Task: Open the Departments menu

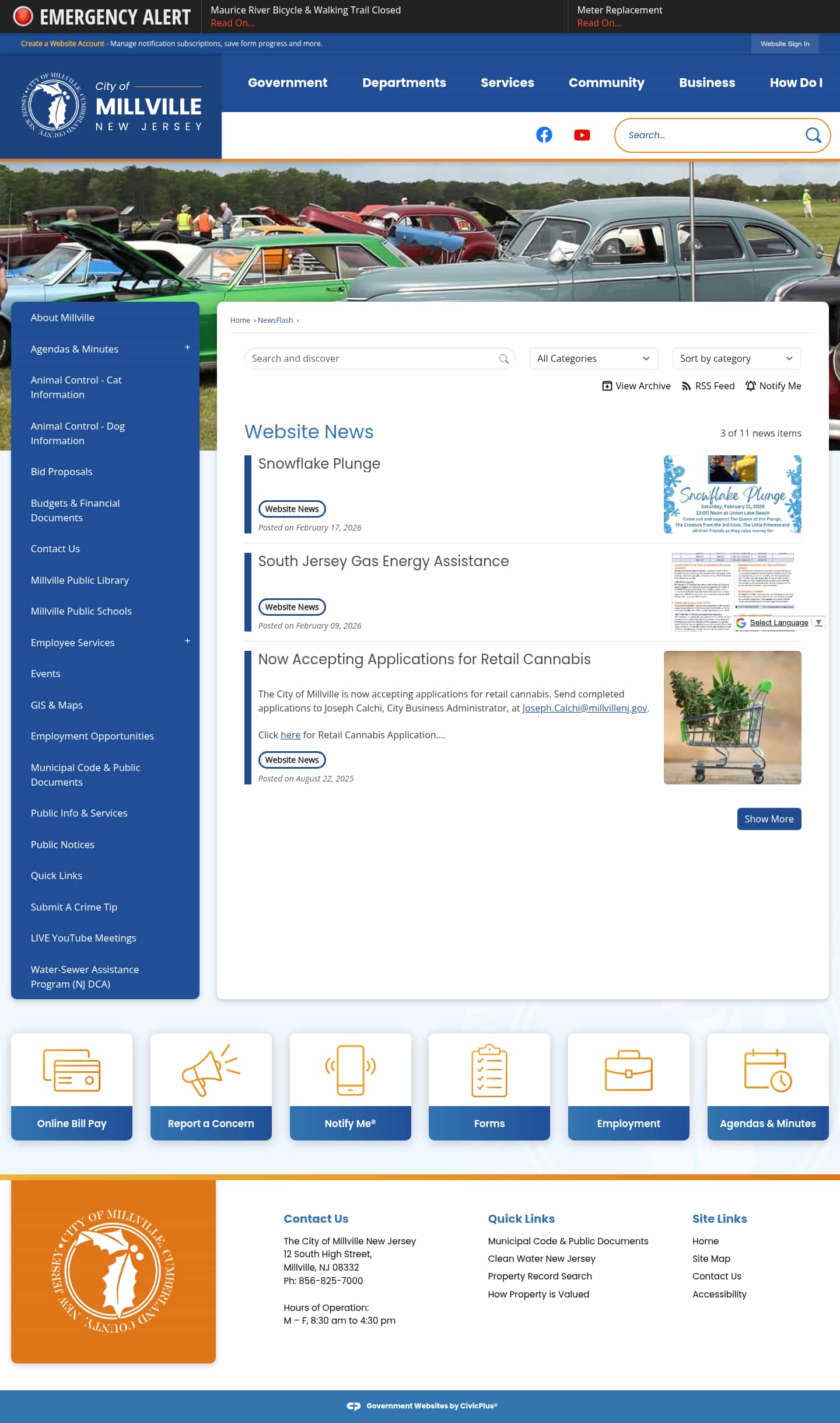Action: click(404, 83)
